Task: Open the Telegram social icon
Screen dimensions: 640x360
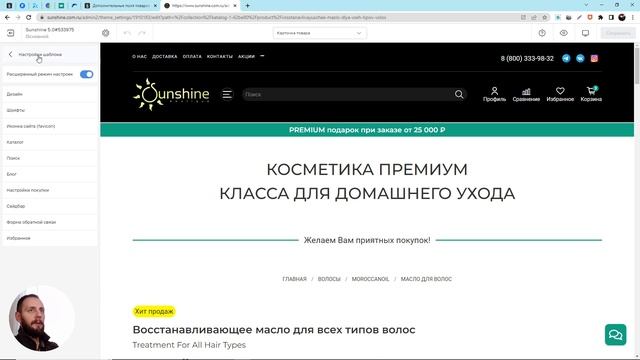Action: point(566,58)
